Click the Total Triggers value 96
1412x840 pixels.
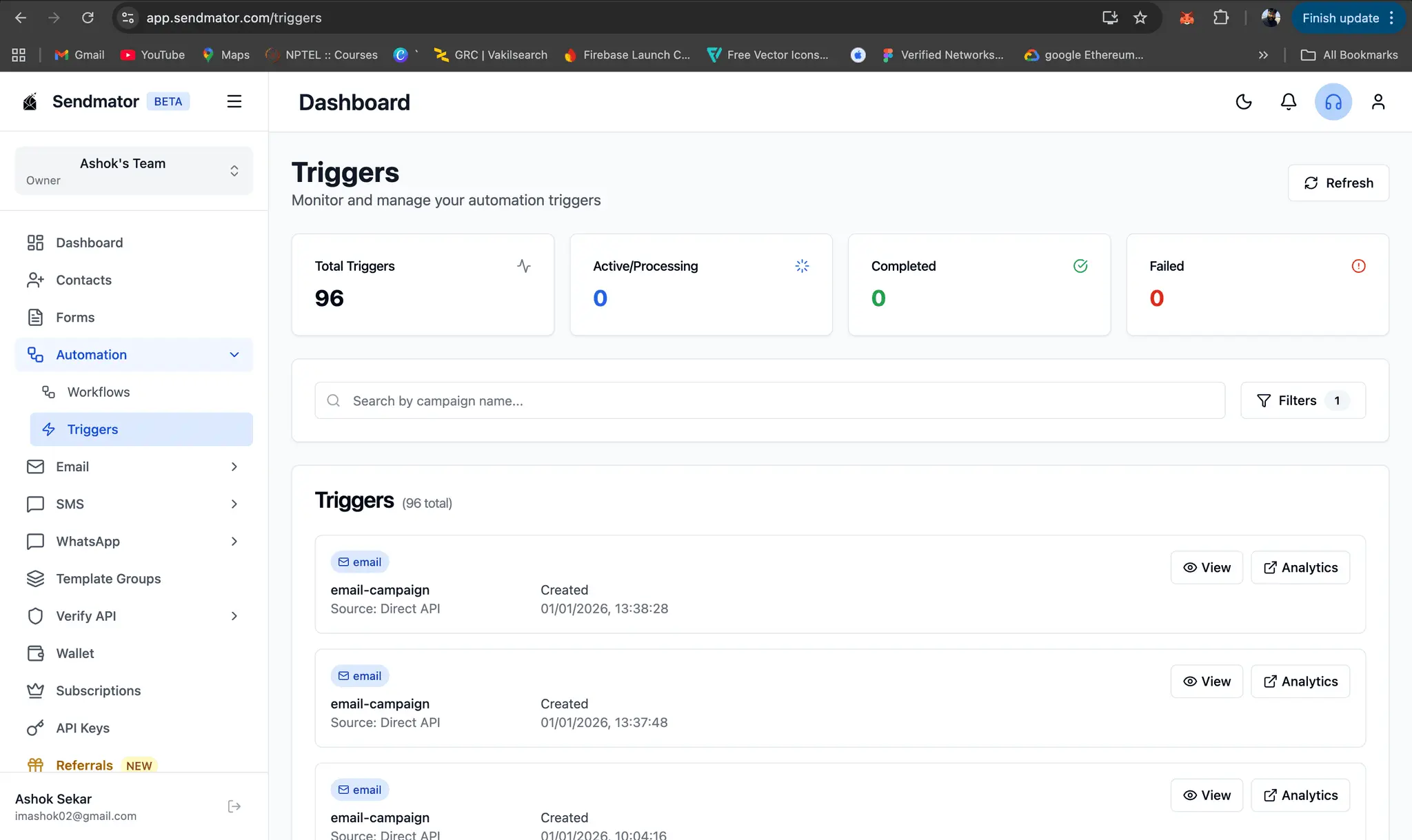329,298
